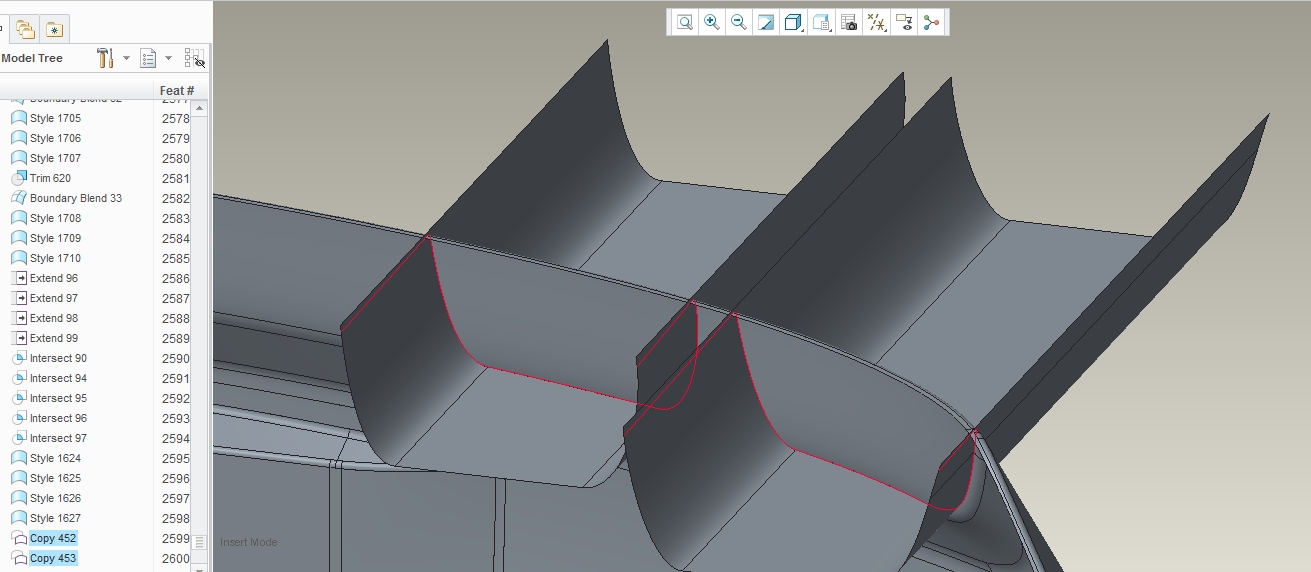Click the Zoom Out magnifier icon
1311x572 pixels.
click(739, 22)
